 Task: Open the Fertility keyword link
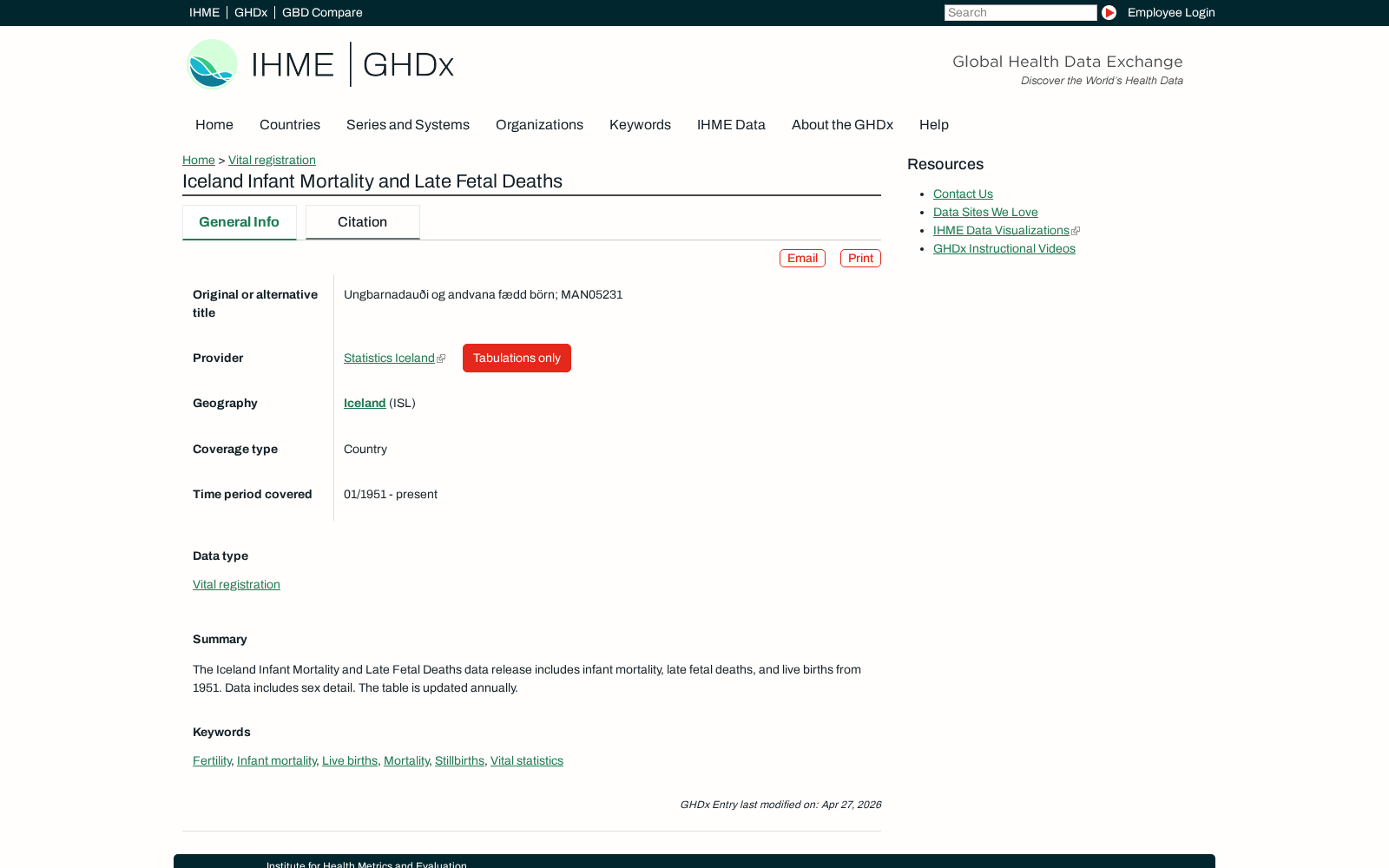(212, 760)
